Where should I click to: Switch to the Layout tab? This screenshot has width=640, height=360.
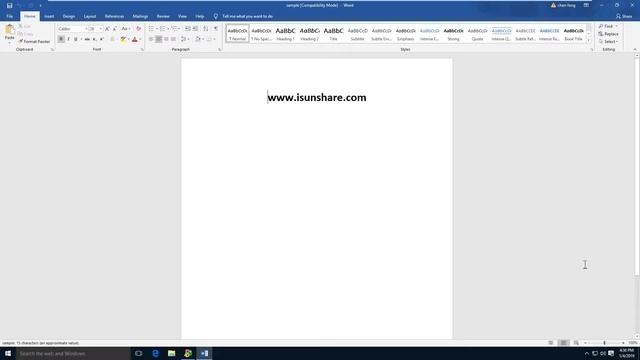point(90,16)
